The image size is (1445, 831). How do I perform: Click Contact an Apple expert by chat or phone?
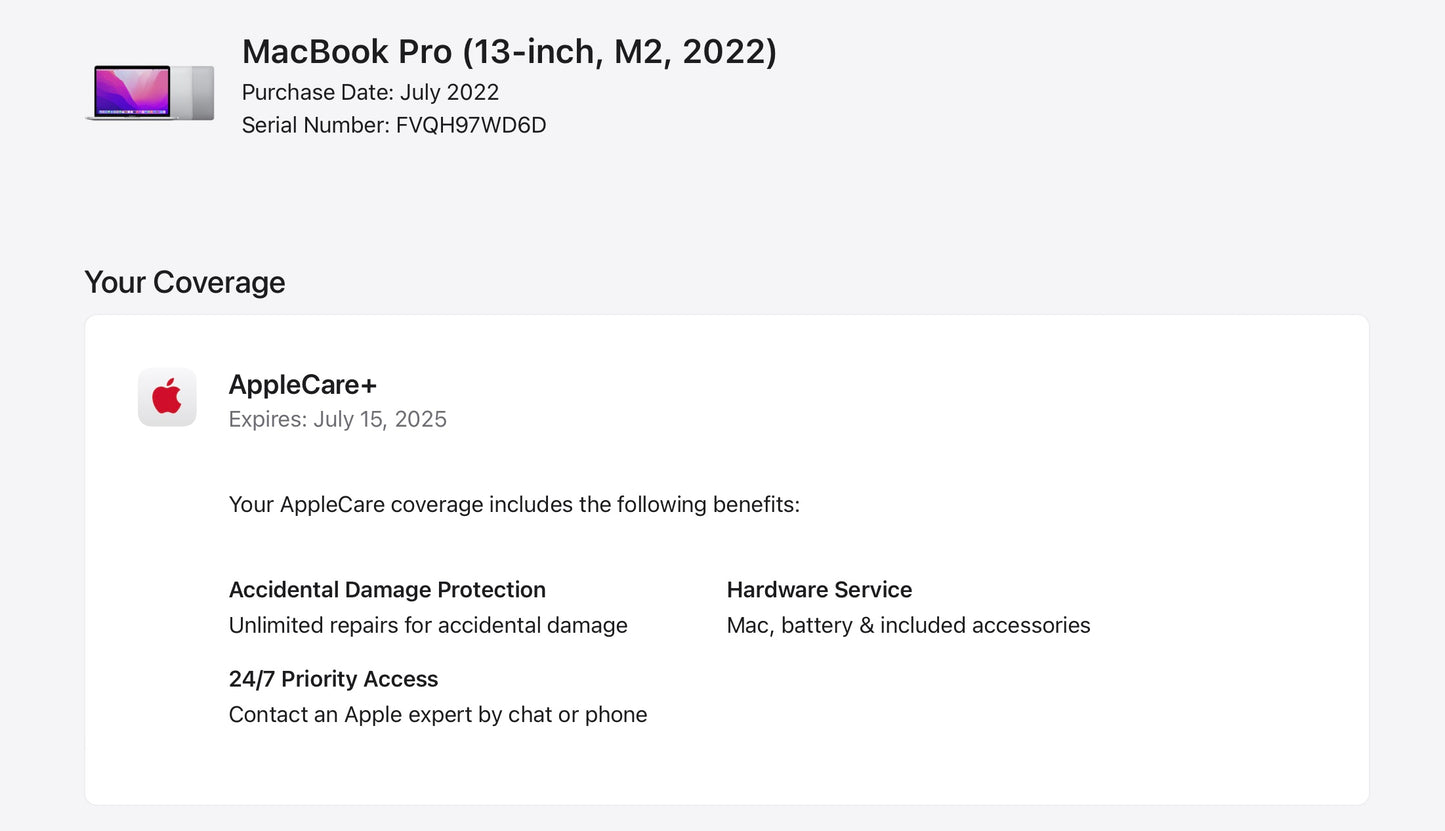pos(438,715)
